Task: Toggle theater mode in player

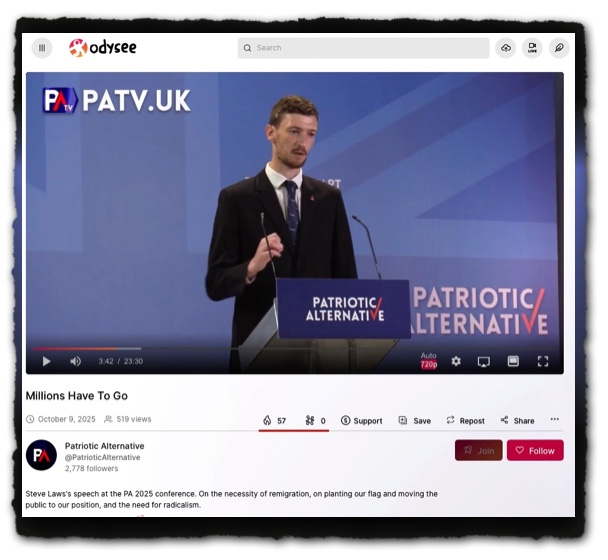Action: click(x=513, y=361)
